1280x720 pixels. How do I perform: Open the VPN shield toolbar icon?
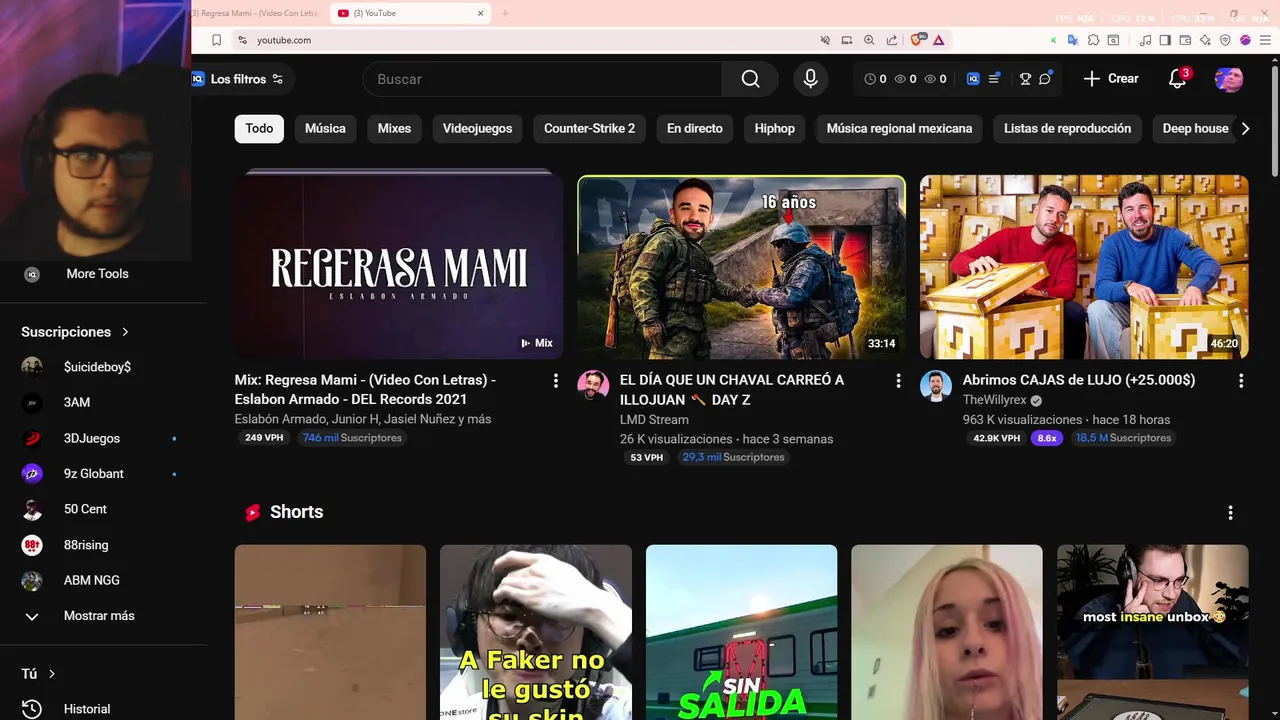coord(1225,40)
